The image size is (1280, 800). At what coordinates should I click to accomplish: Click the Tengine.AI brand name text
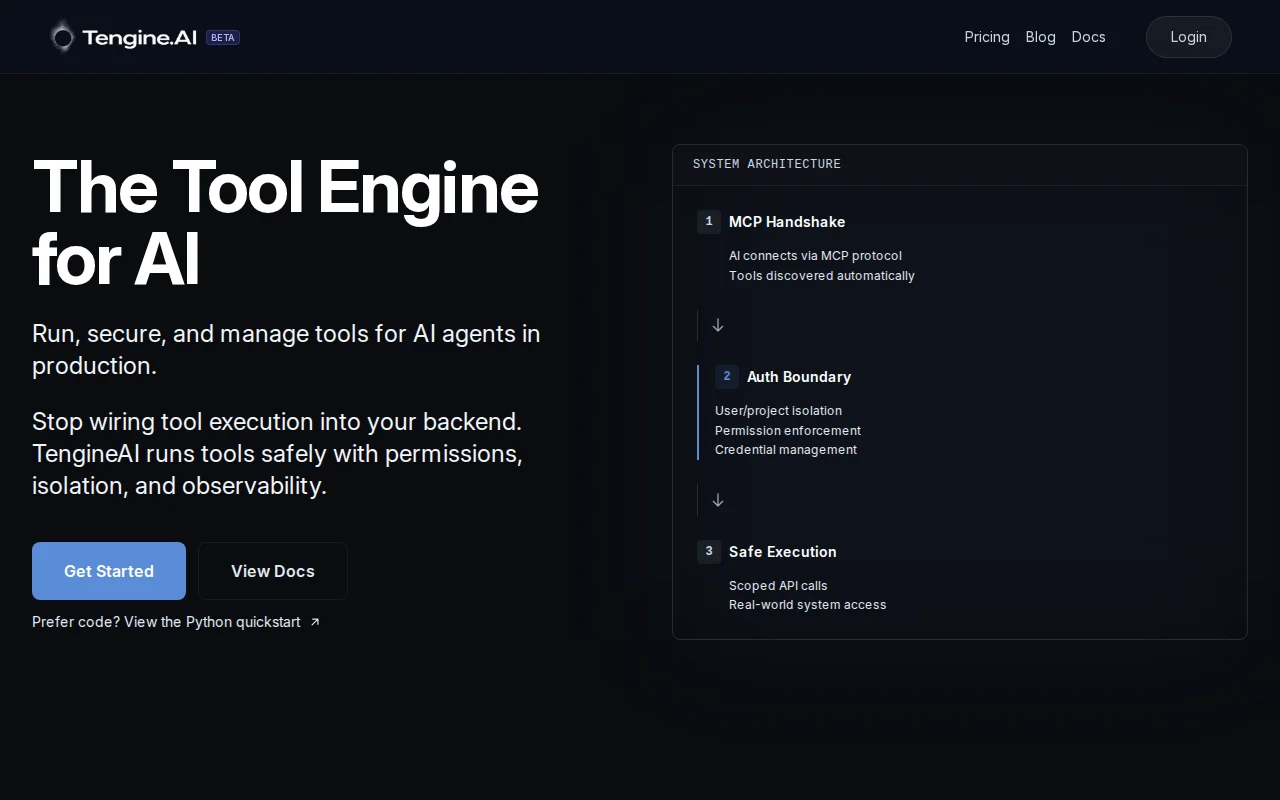[139, 37]
